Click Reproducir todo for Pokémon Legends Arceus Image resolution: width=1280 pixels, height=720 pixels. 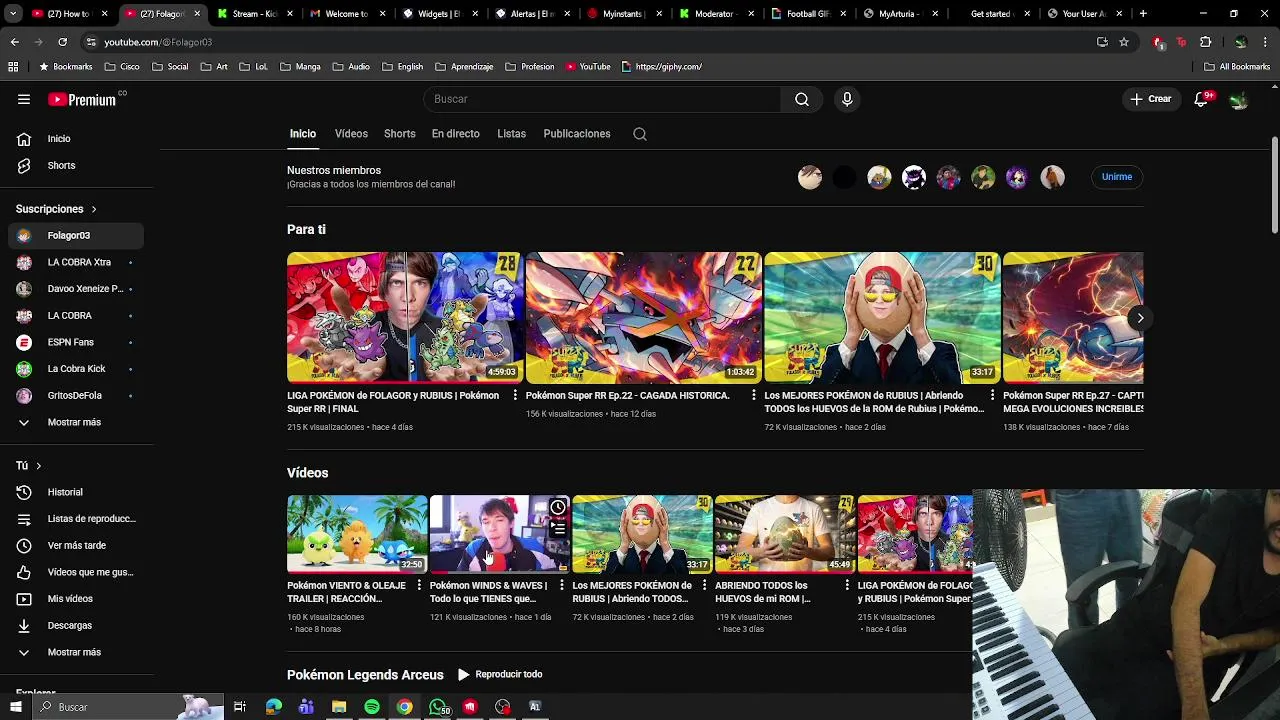click(500, 675)
